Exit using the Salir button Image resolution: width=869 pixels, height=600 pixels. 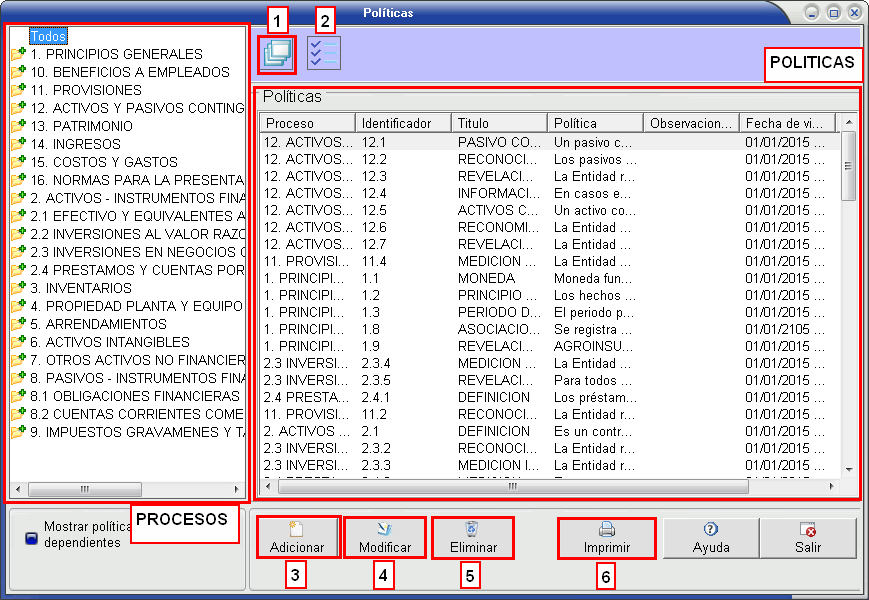(808, 538)
